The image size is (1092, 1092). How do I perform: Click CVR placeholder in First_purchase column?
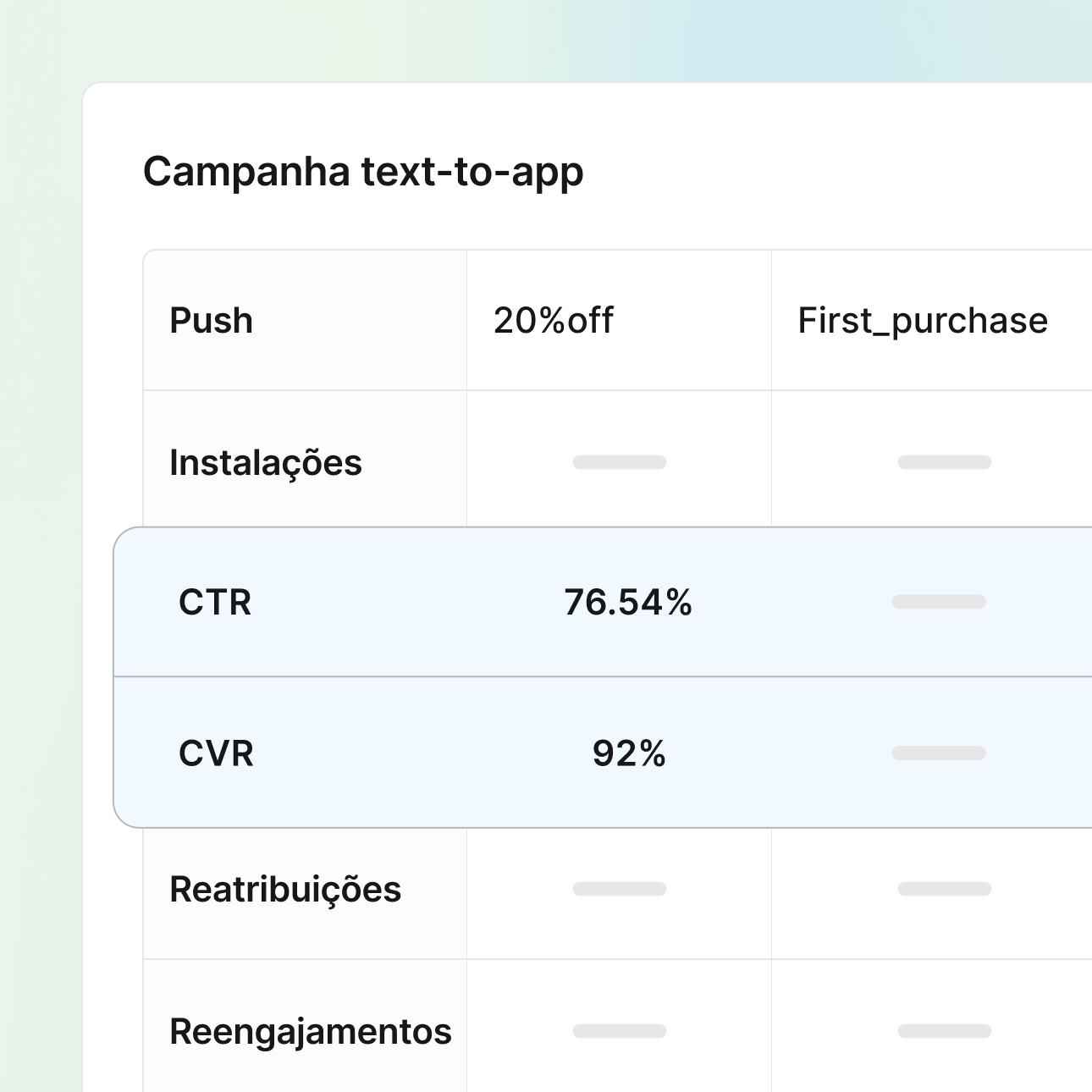pos(939,753)
